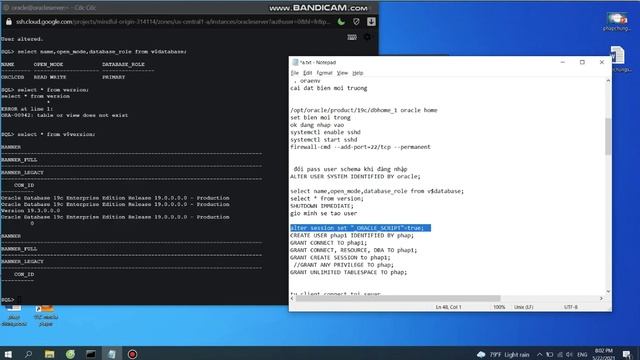Open Notepad Format menu
This screenshot has height=360, width=640.
pos(324,73)
